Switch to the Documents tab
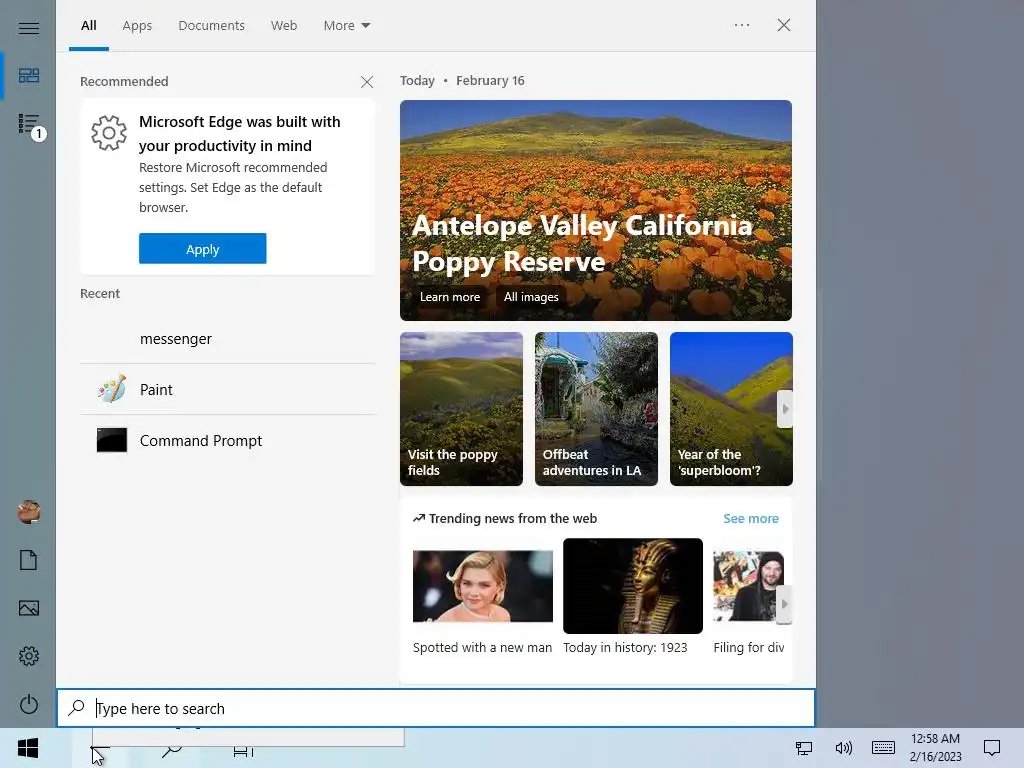Image resolution: width=1024 pixels, height=768 pixels. coord(212,25)
